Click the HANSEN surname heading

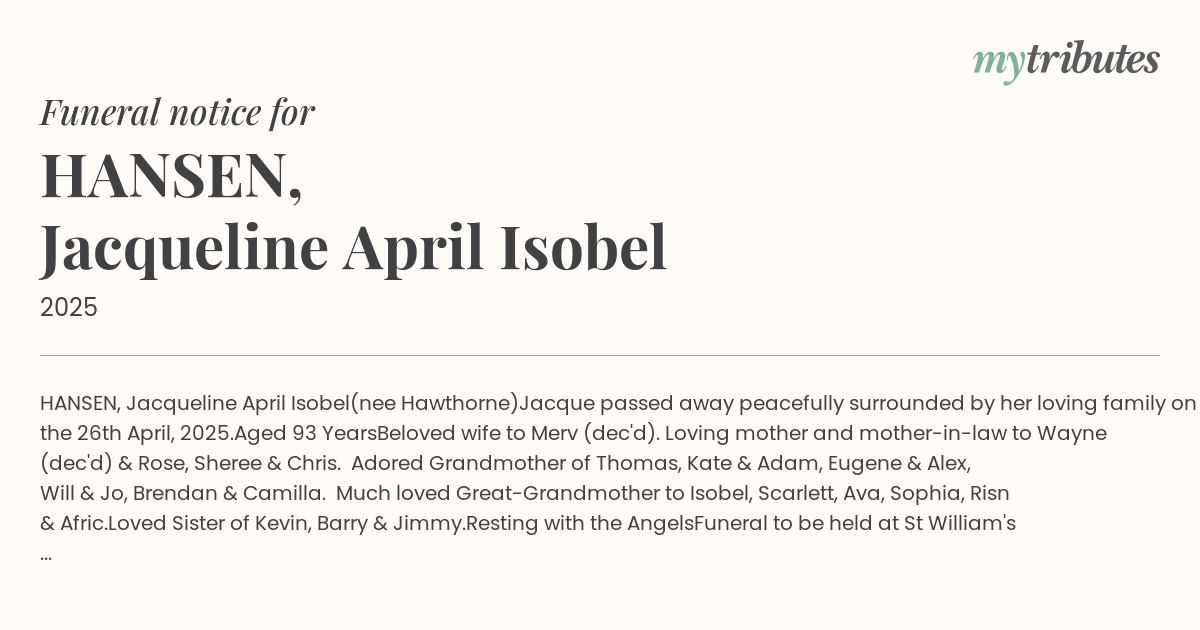pyautogui.click(x=171, y=174)
